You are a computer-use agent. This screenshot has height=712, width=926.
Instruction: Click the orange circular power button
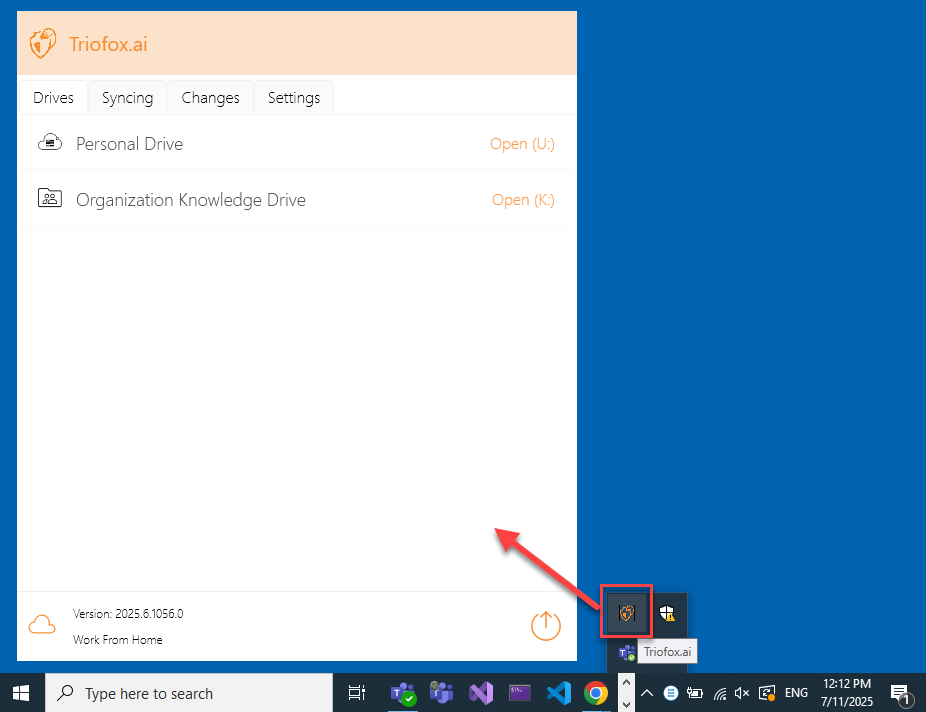click(546, 626)
